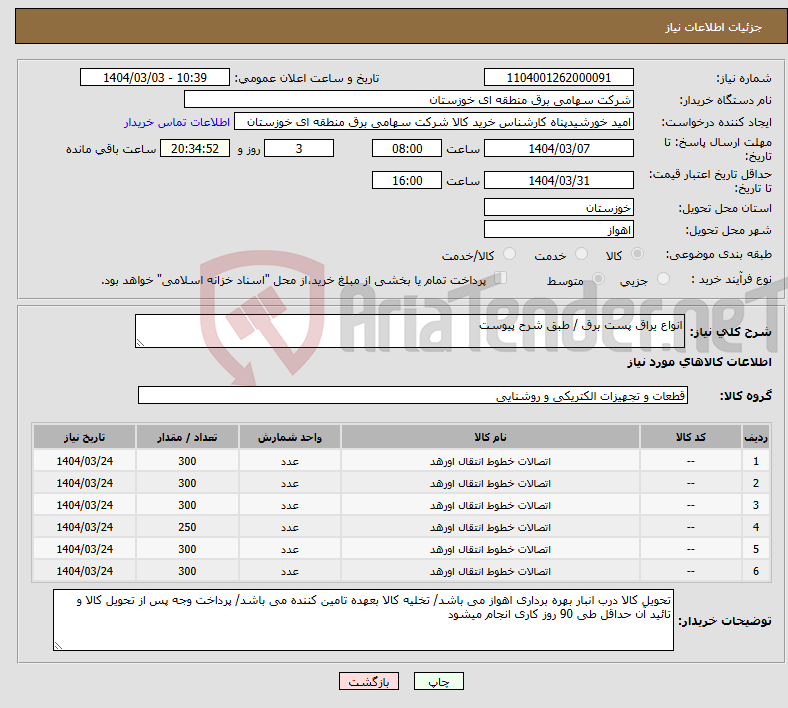
Task: Click the delivery province field خوزستان
Action: click(559, 208)
